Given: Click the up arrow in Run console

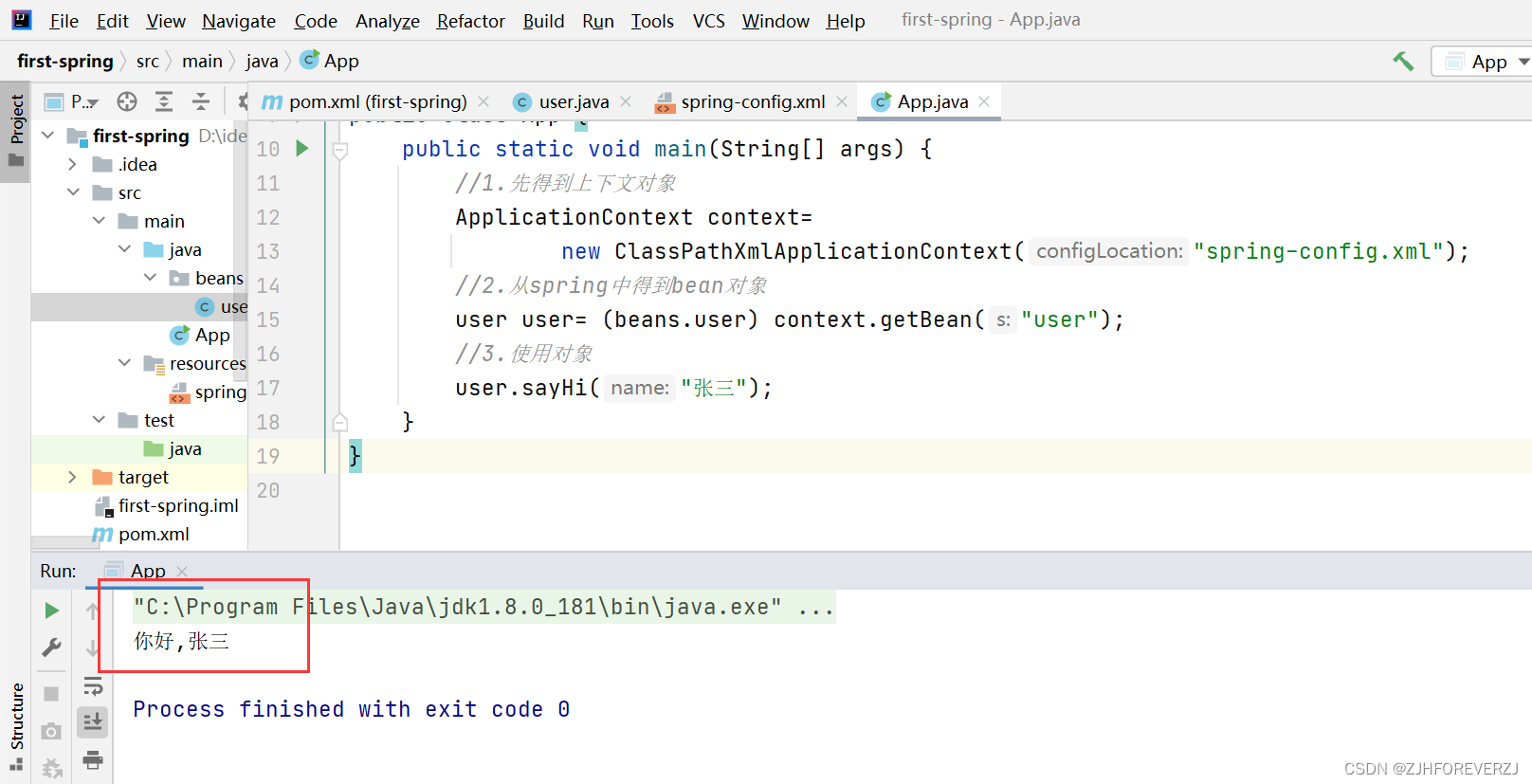Looking at the screenshot, I should (x=92, y=611).
